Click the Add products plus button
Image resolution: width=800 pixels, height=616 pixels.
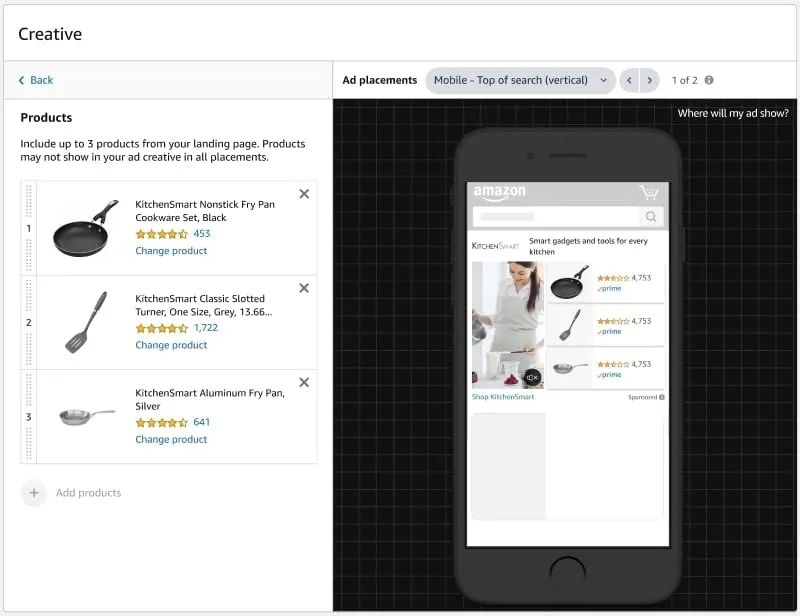click(x=34, y=493)
